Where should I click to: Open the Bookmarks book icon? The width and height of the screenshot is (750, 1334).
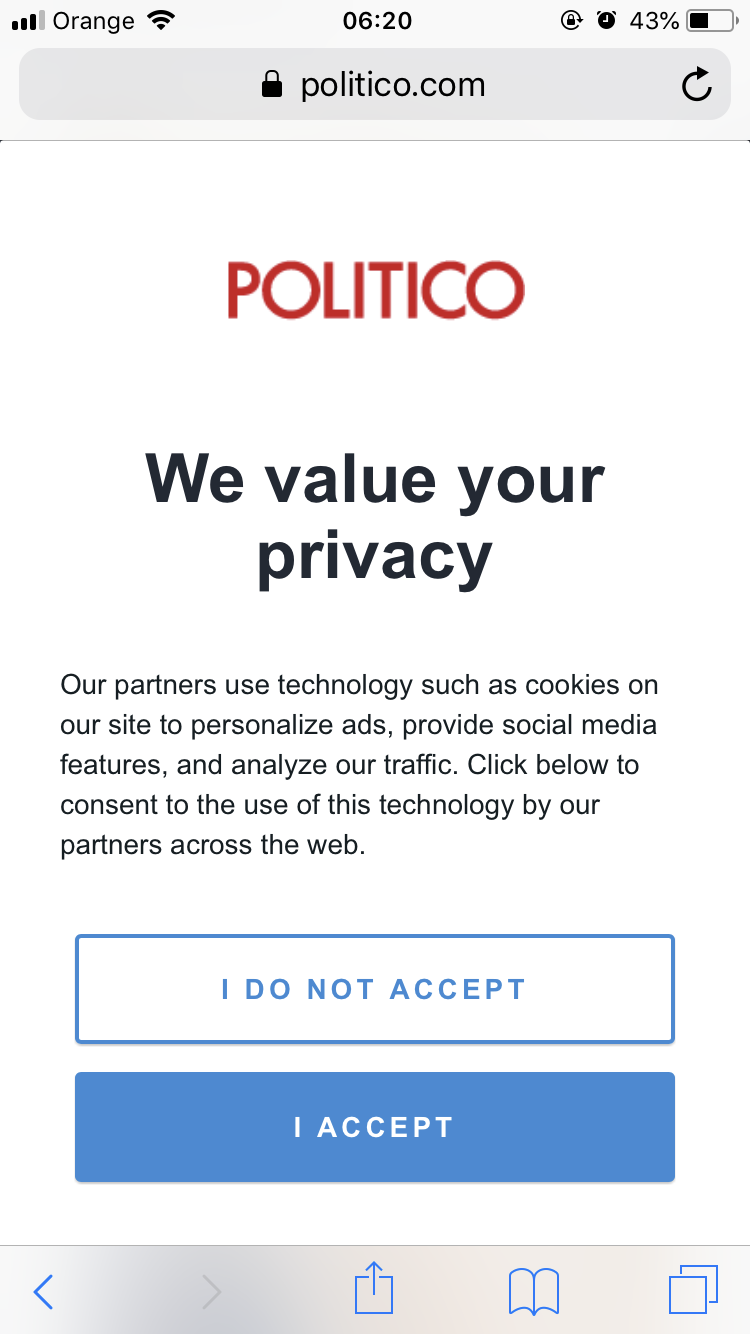coord(534,1291)
